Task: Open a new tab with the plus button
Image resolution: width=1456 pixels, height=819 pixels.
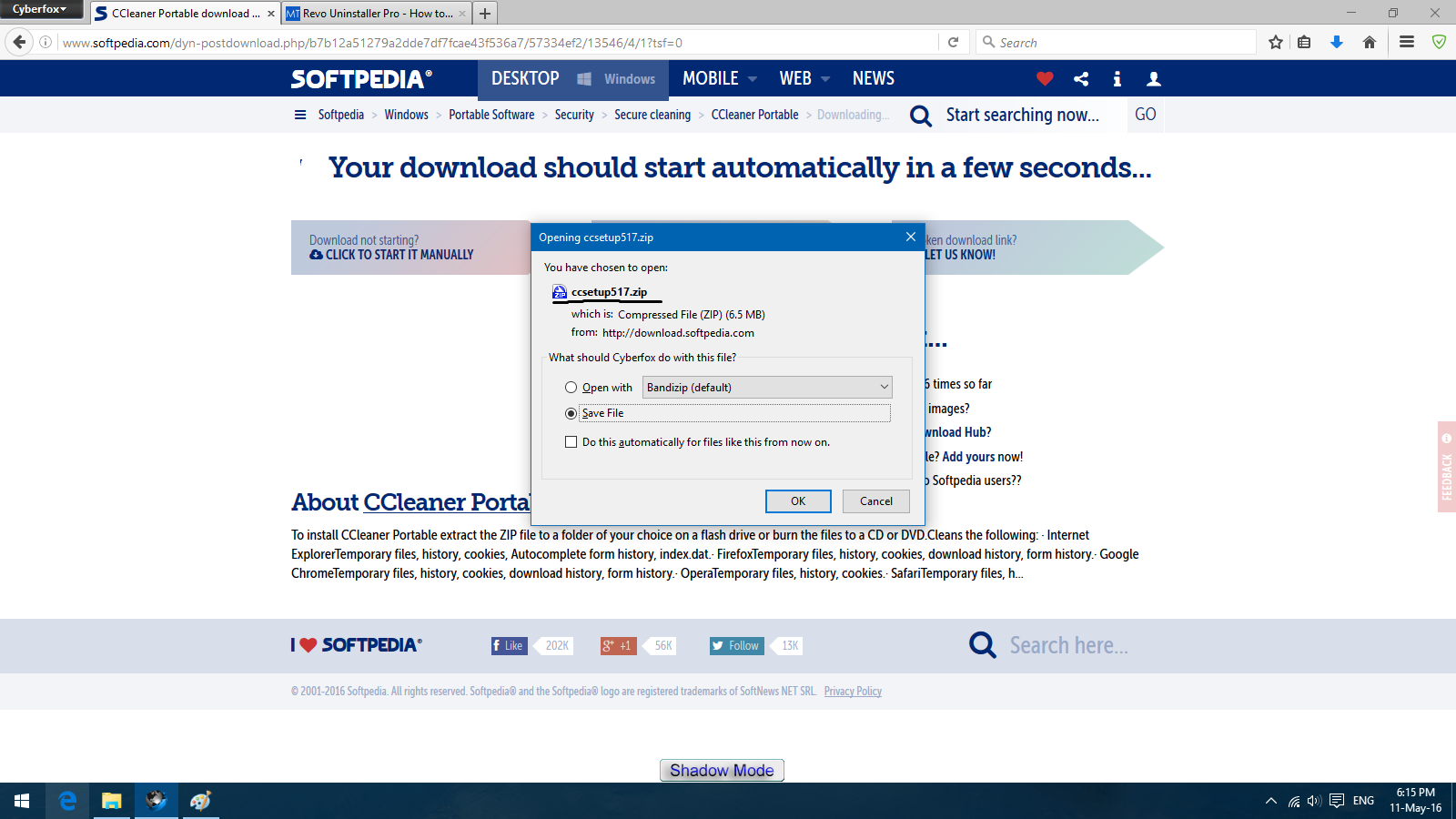Action: coord(485,14)
